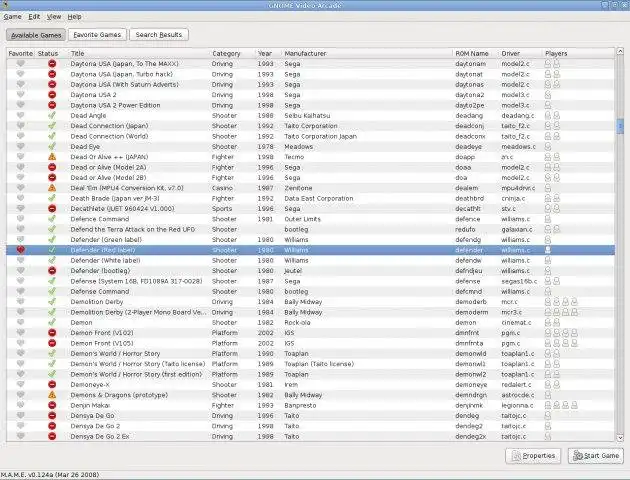Sort by ROM Name column header

(x=475, y=53)
